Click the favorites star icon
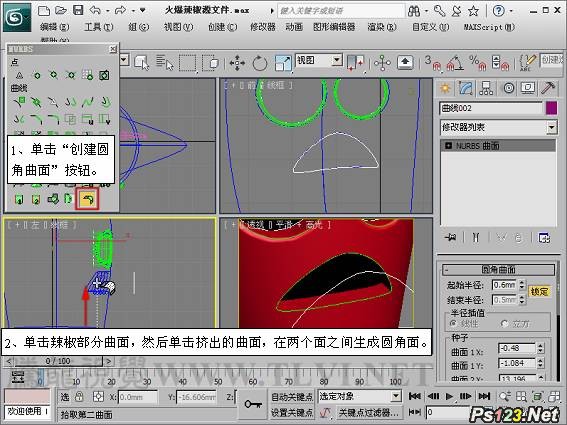 (473, 11)
